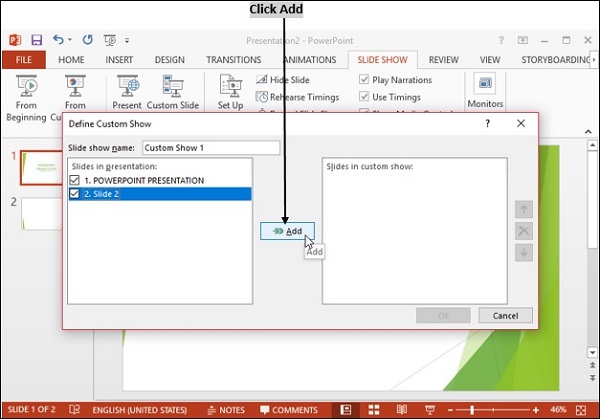
Task: Uncheck the POWERPOINT PRESENTATION slide checkbox
Action: tap(75, 180)
